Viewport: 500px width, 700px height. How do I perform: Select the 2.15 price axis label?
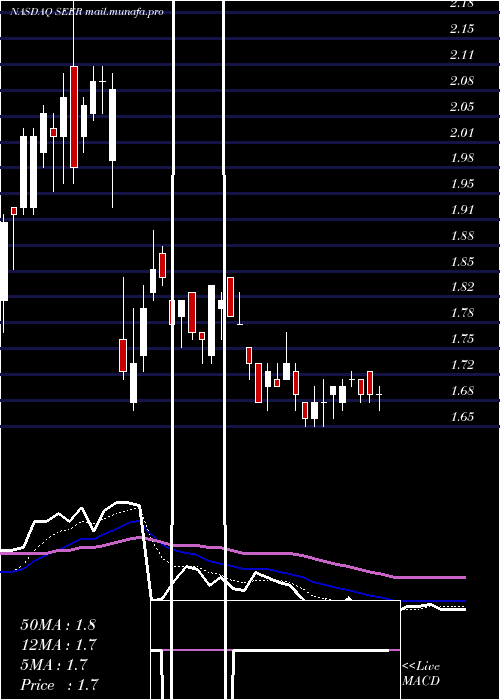(462, 29)
